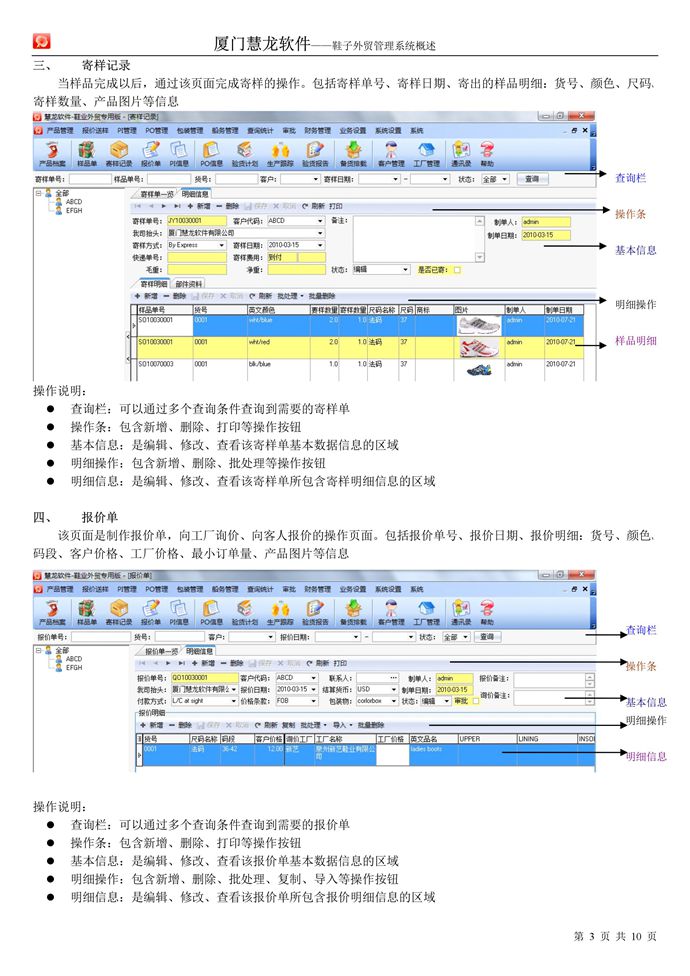Click the 查询 button in the 寄样记录 query bar
Screen dimensions: 690x976
click(532, 179)
